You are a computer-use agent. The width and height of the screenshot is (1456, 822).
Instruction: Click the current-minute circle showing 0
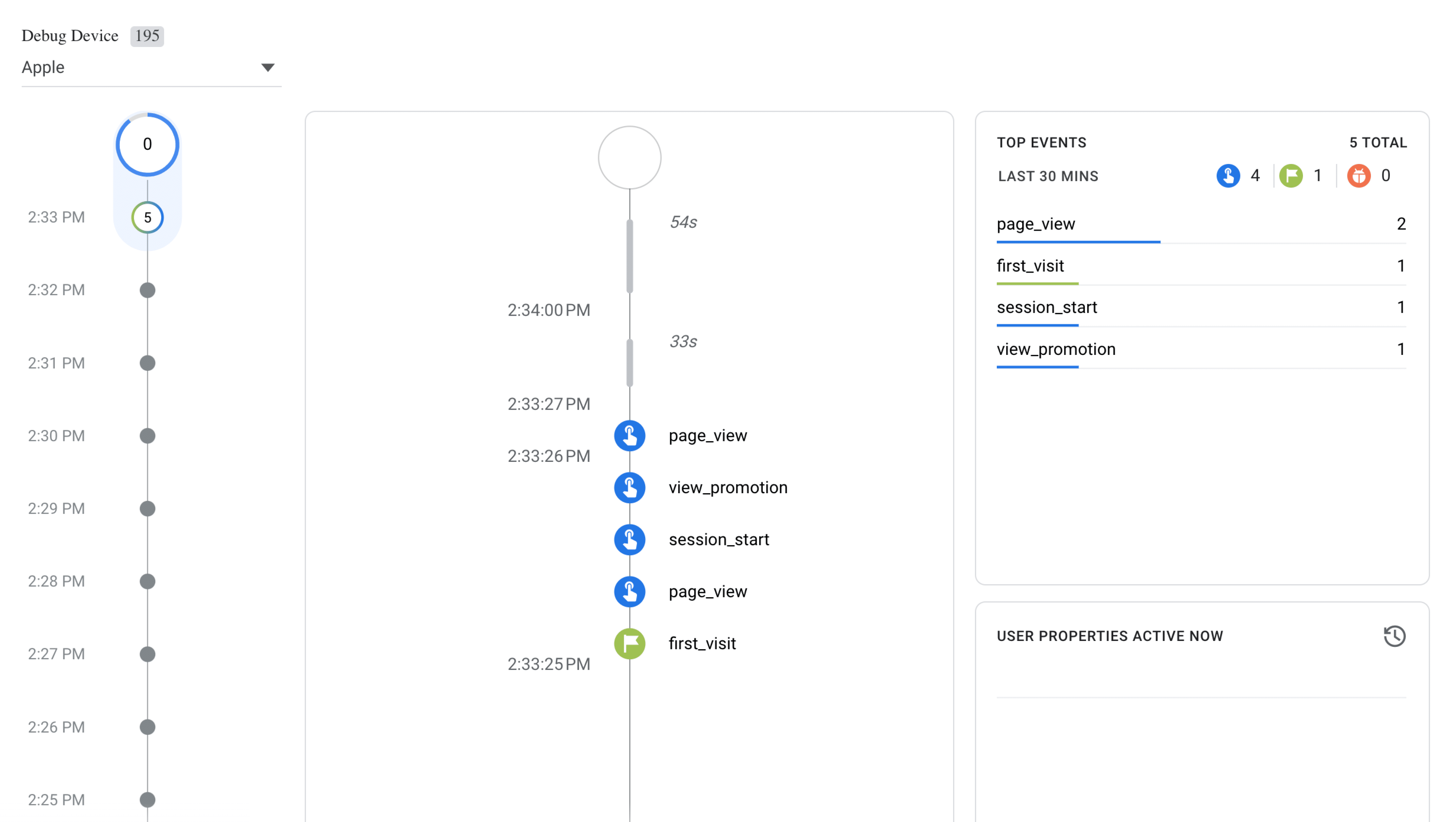point(147,145)
